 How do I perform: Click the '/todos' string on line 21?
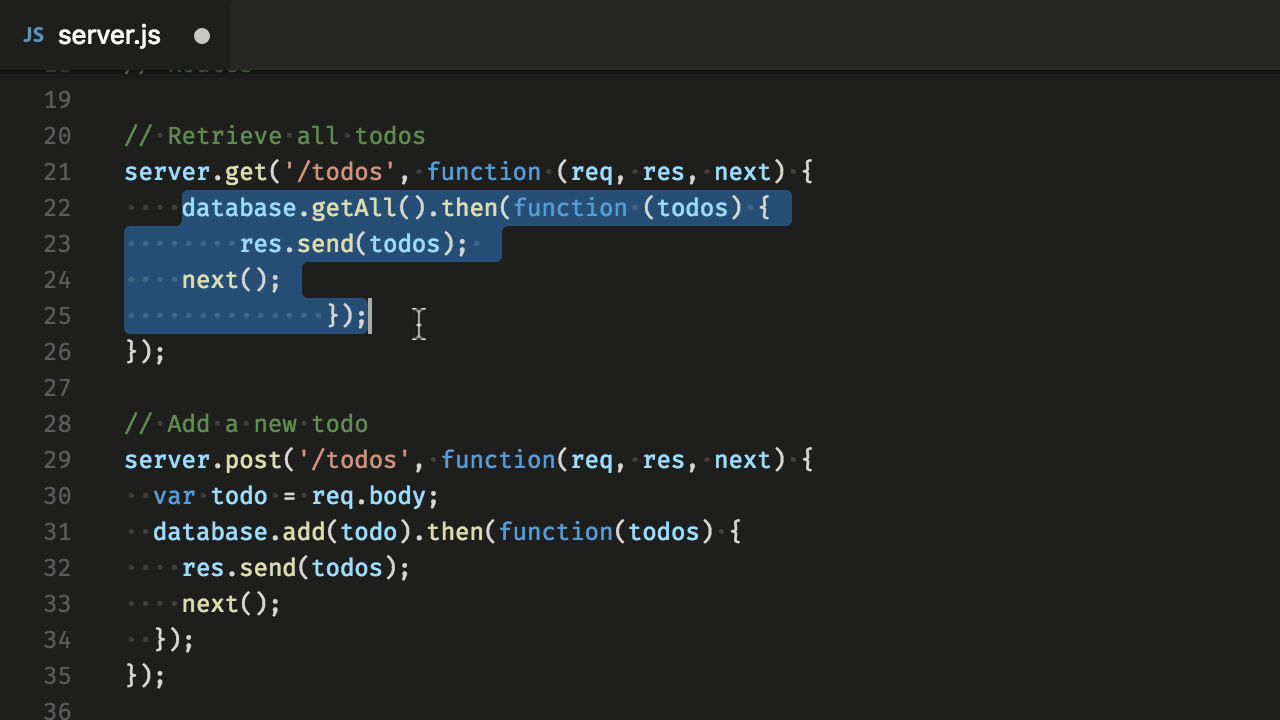point(340,172)
